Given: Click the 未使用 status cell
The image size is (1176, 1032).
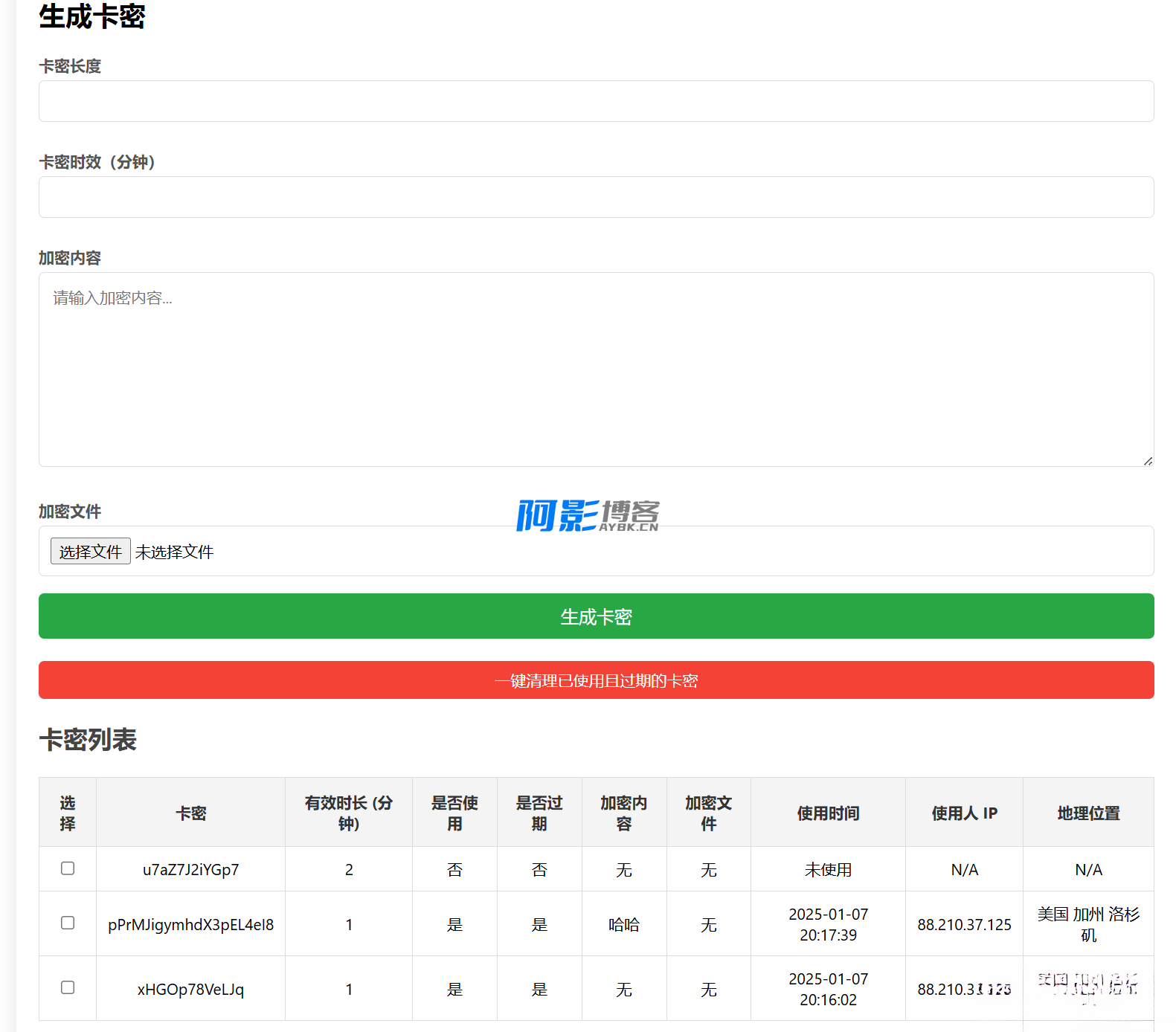Looking at the screenshot, I should [x=828, y=870].
